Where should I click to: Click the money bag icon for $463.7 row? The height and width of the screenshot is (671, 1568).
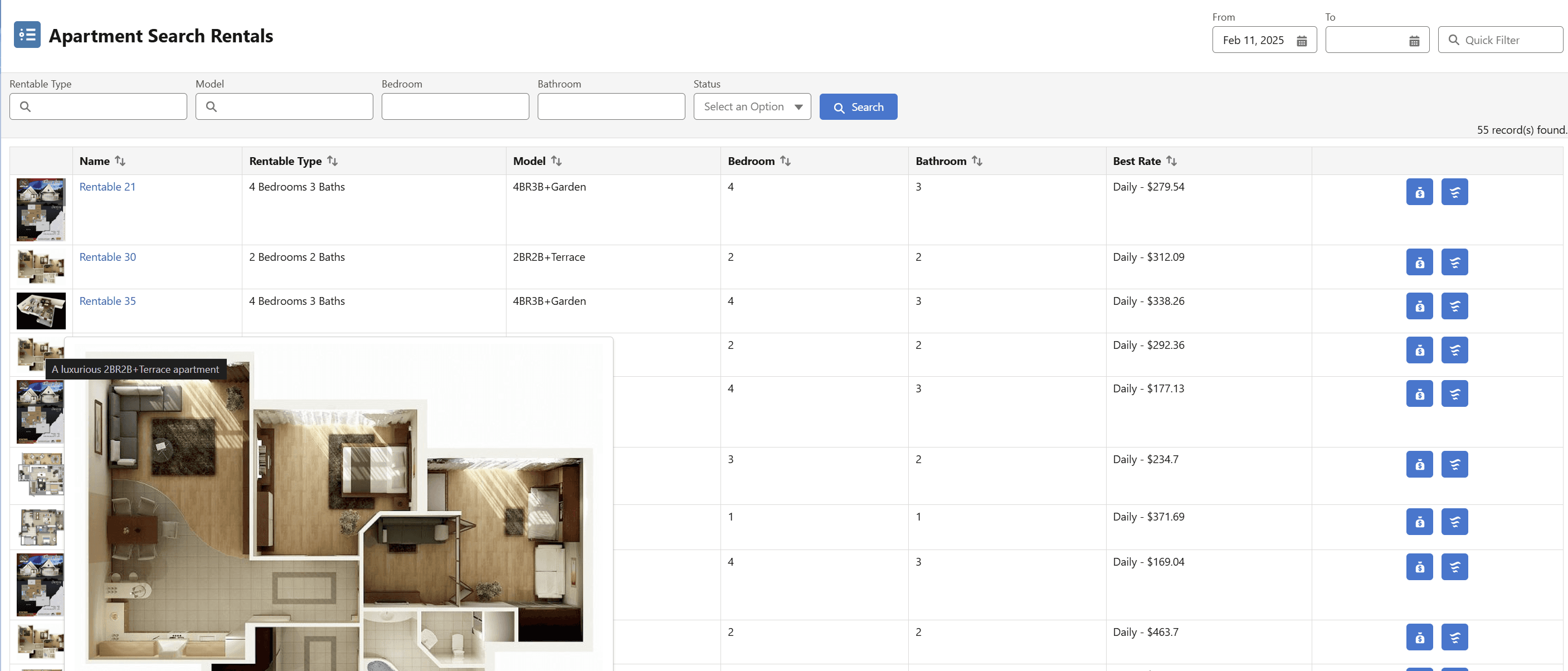(x=1419, y=637)
